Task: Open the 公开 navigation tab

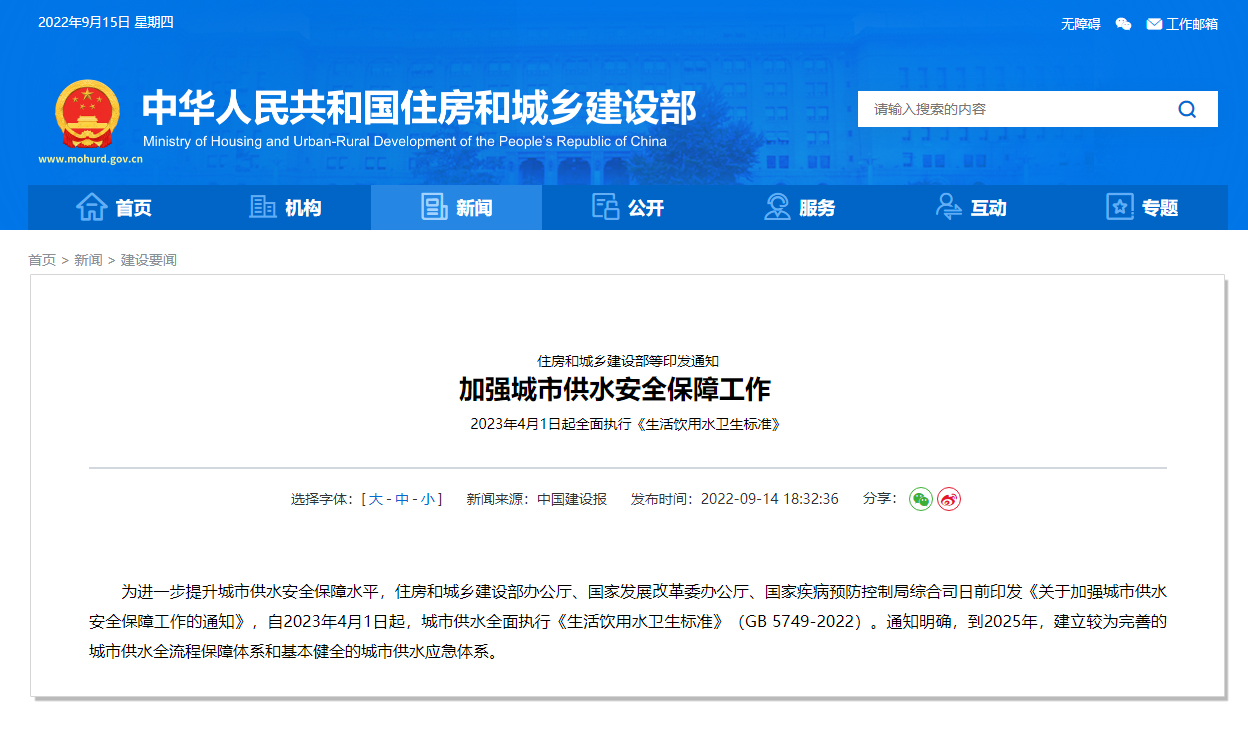Action: (628, 208)
